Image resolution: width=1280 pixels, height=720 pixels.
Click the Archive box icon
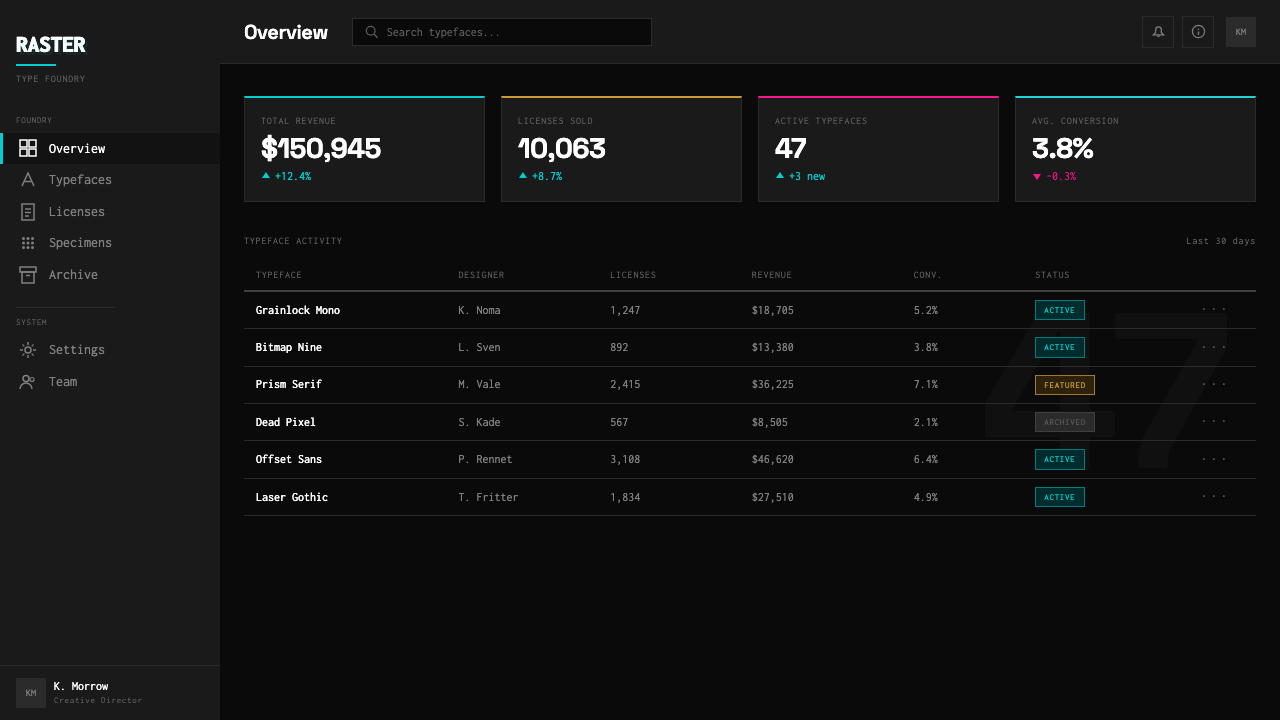(28, 275)
